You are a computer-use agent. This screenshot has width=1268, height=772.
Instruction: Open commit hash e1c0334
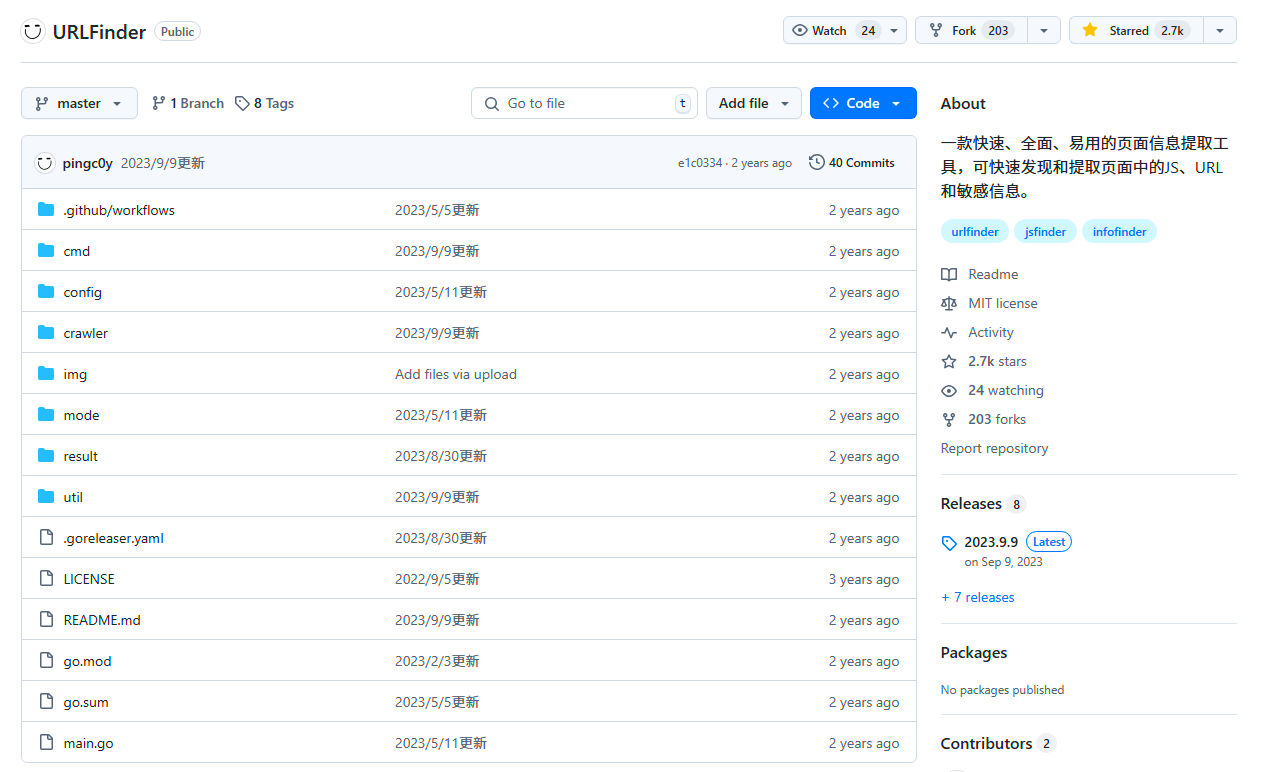click(700, 163)
